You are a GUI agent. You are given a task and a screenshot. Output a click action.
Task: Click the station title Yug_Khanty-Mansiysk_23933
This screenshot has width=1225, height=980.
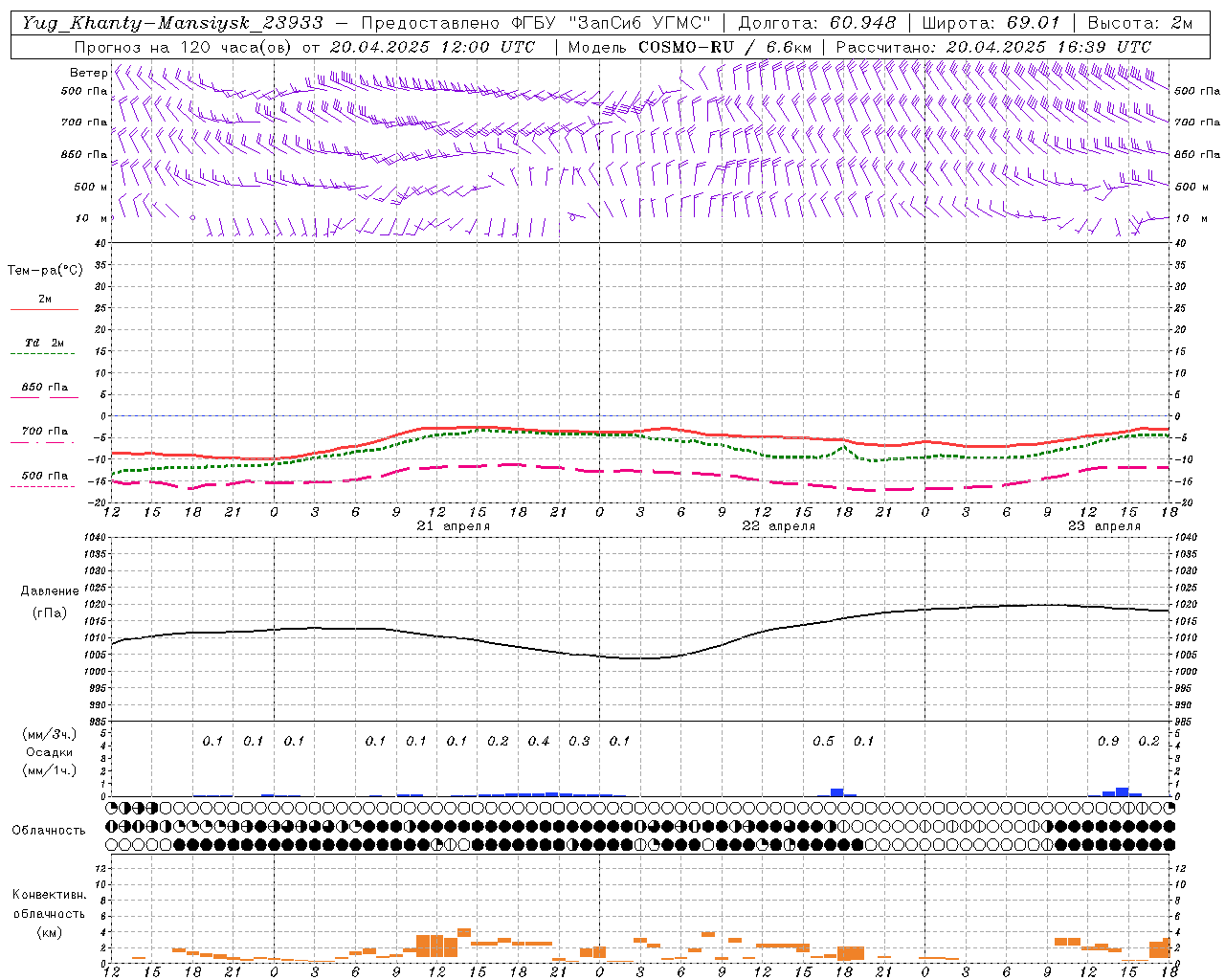coord(173,23)
